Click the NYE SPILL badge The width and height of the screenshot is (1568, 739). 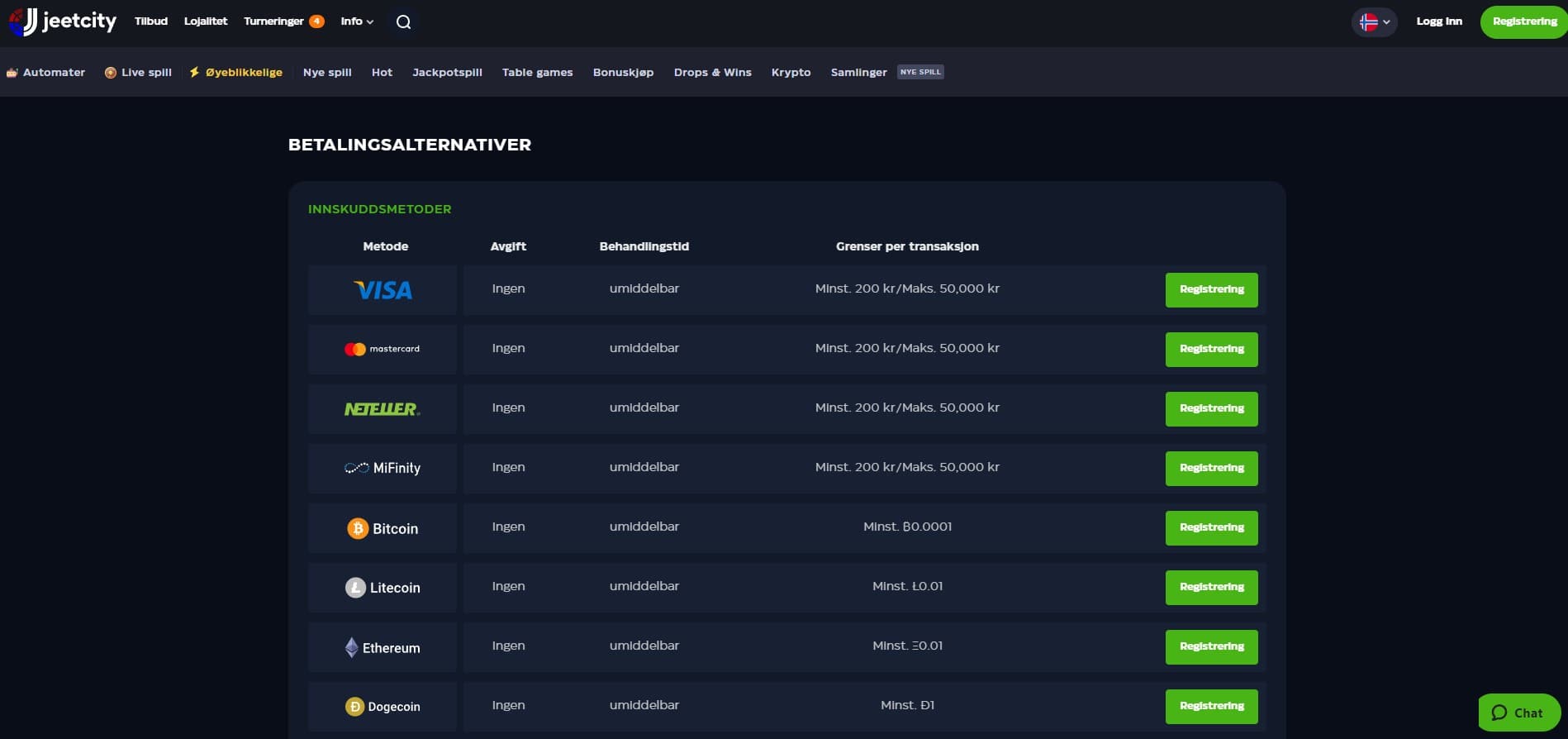pyautogui.click(x=920, y=72)
